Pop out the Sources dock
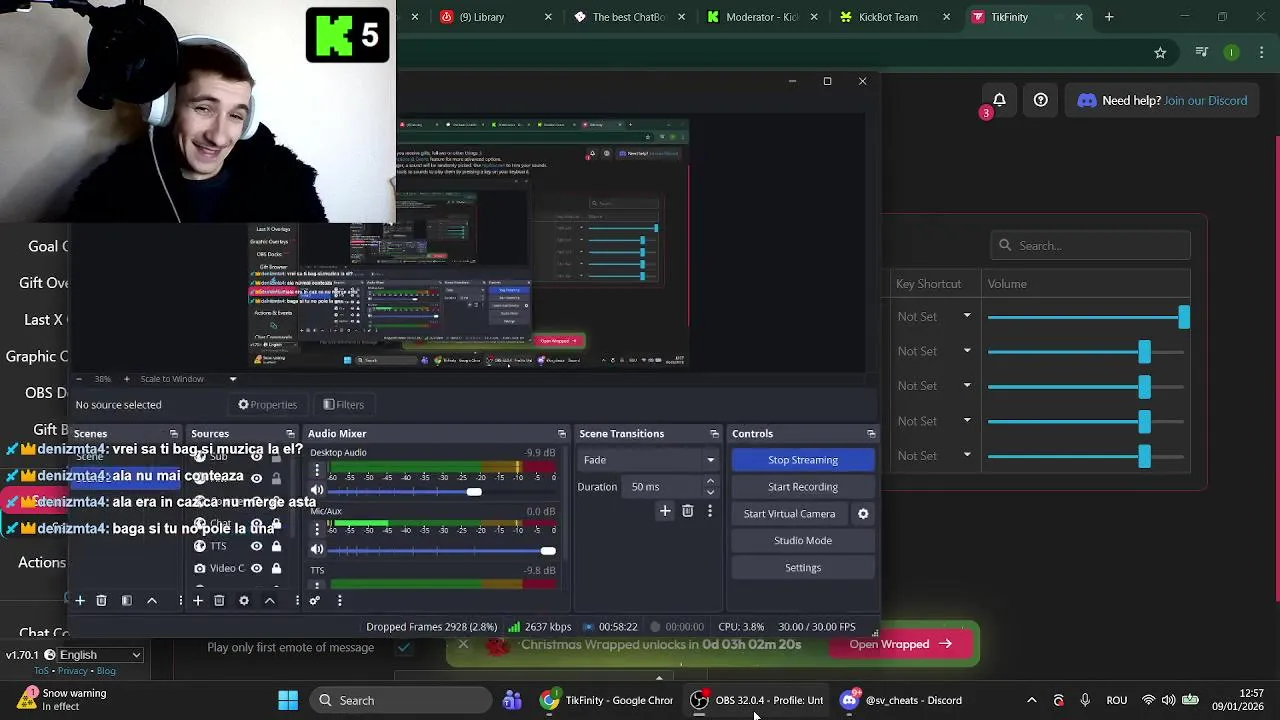The width and height of the screenshot is (1280, 720). pos(290,434)
